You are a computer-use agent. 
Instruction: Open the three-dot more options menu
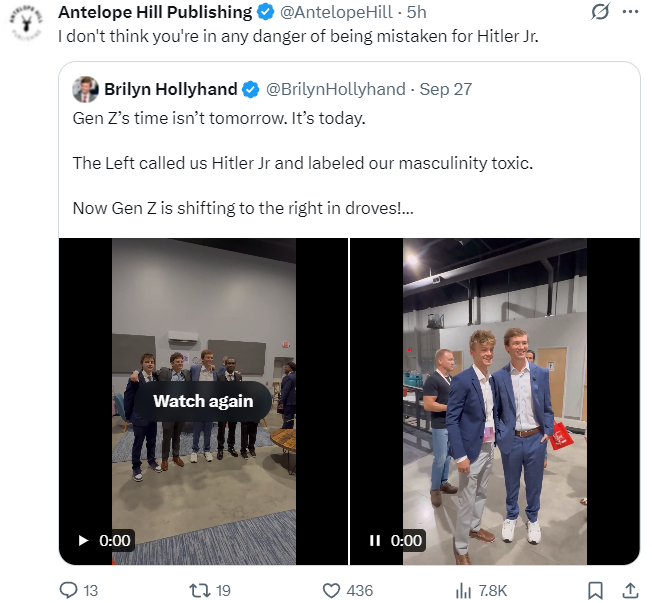630,13
